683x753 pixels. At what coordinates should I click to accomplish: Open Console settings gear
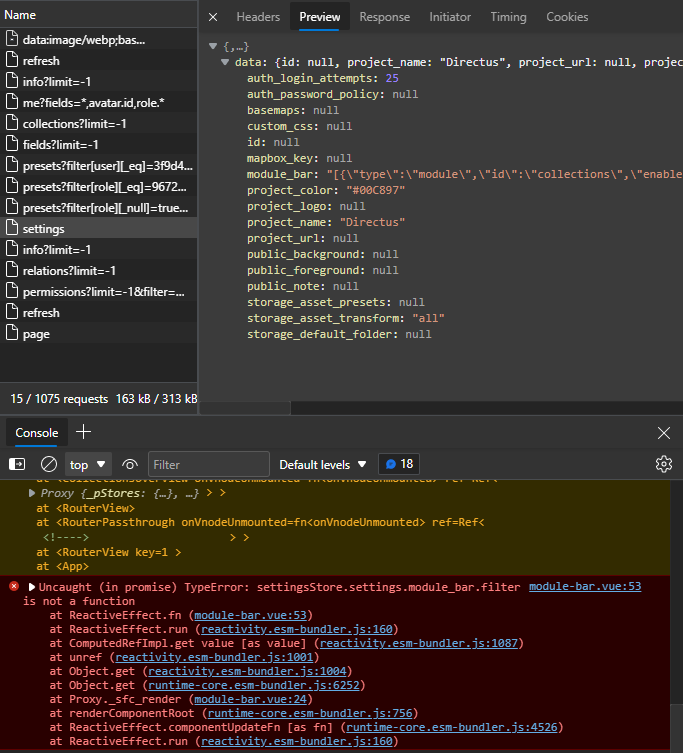tap(664, 464)
